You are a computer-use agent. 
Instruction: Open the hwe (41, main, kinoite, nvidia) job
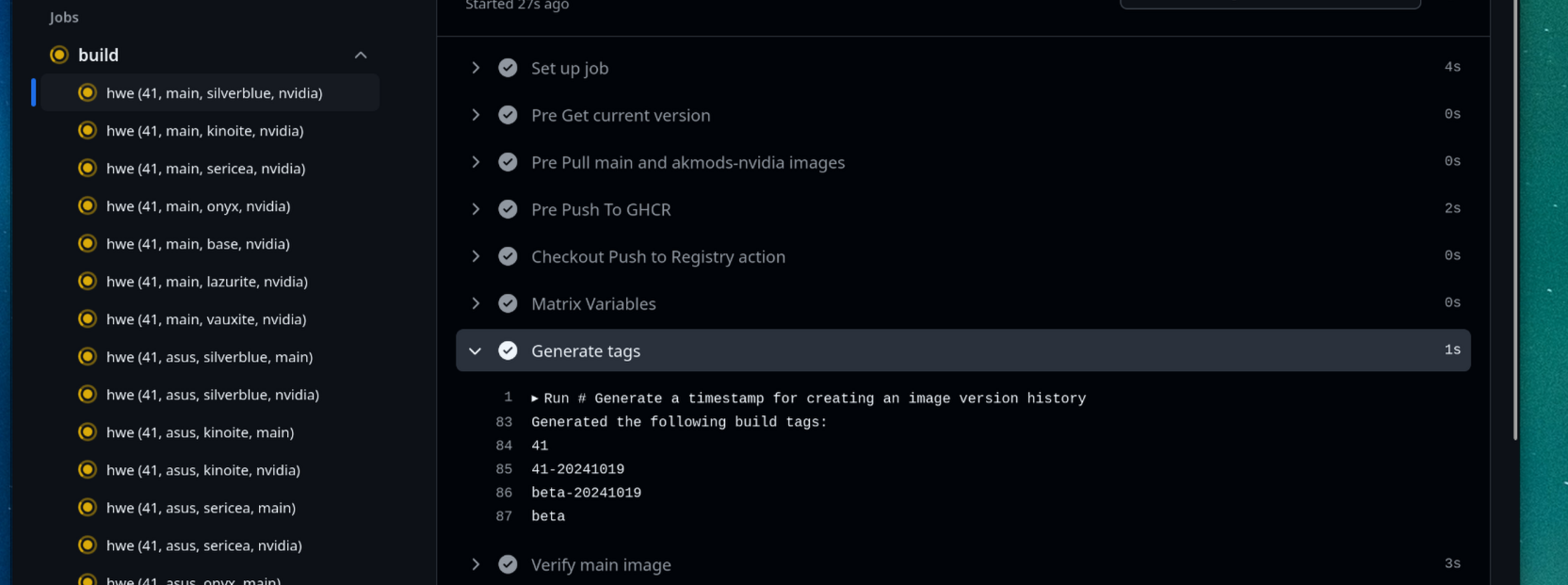205,131
